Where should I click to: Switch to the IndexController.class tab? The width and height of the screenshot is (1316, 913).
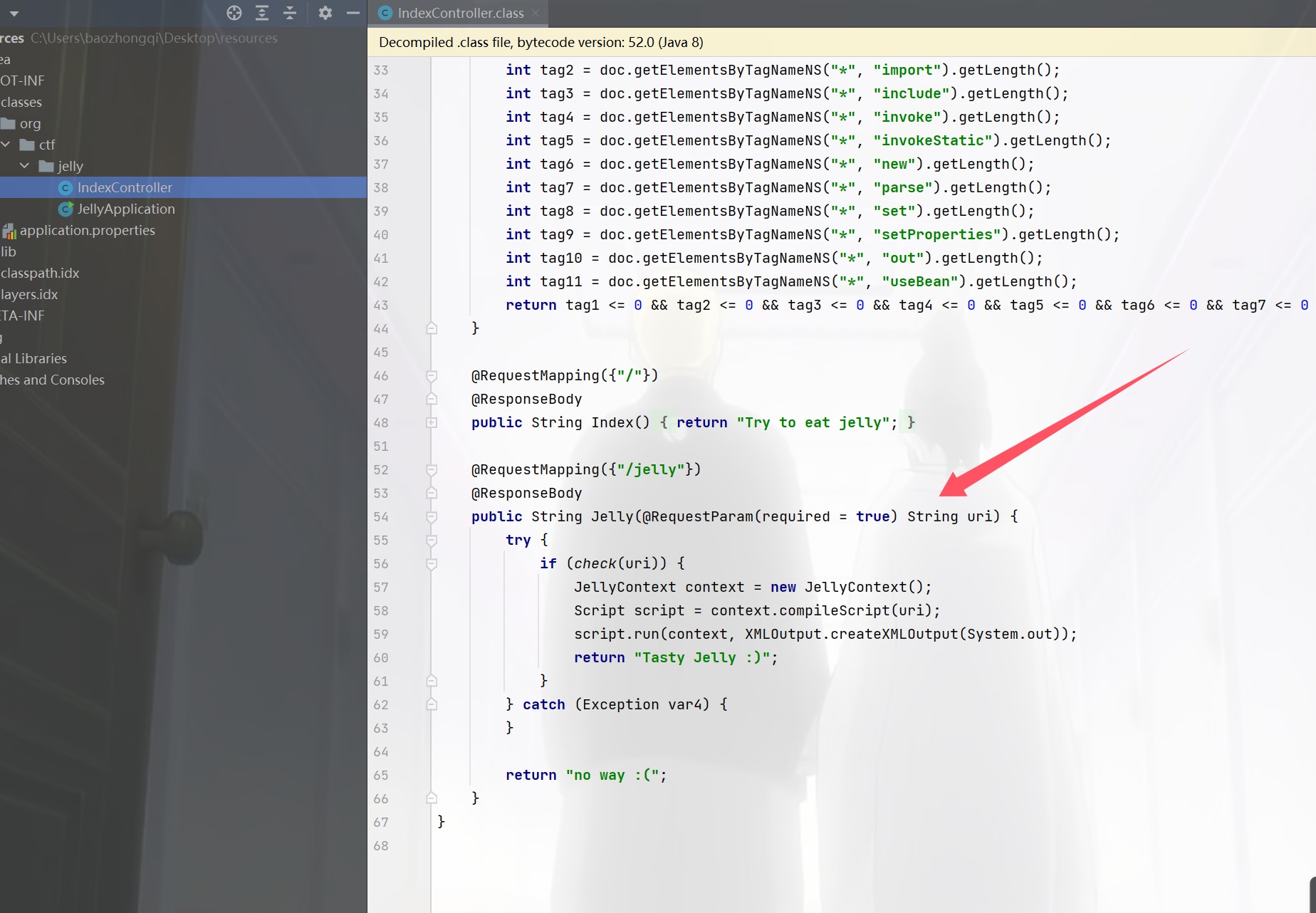pos(460,13)
